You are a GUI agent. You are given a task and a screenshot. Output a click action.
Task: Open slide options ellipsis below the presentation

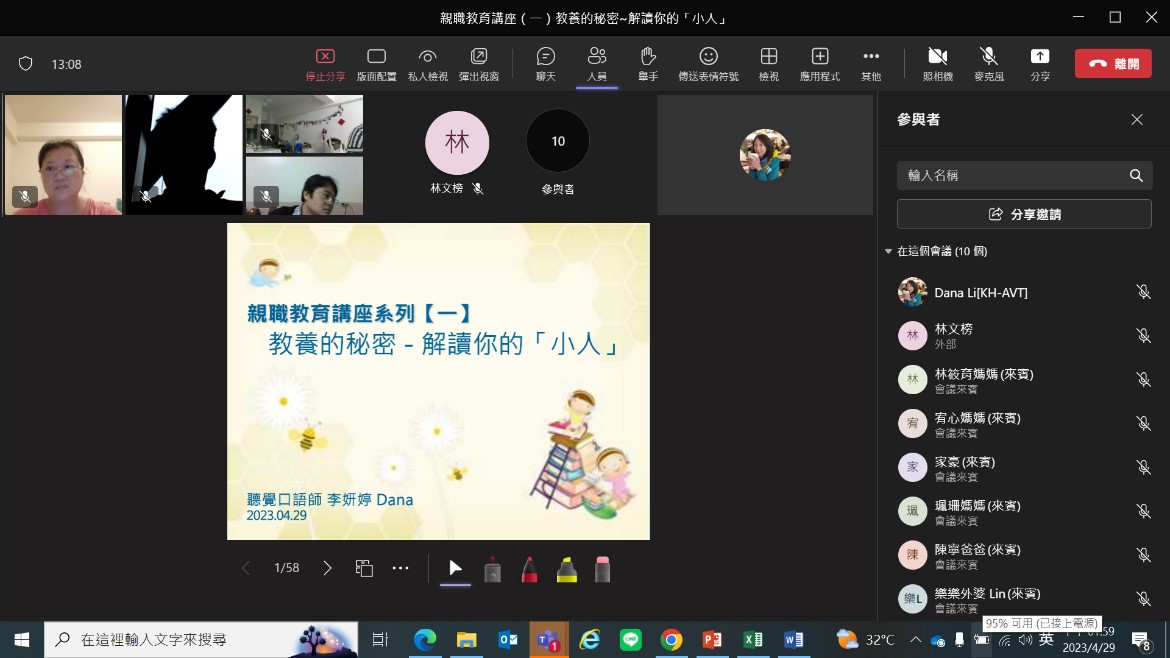[x=400, y=568]
